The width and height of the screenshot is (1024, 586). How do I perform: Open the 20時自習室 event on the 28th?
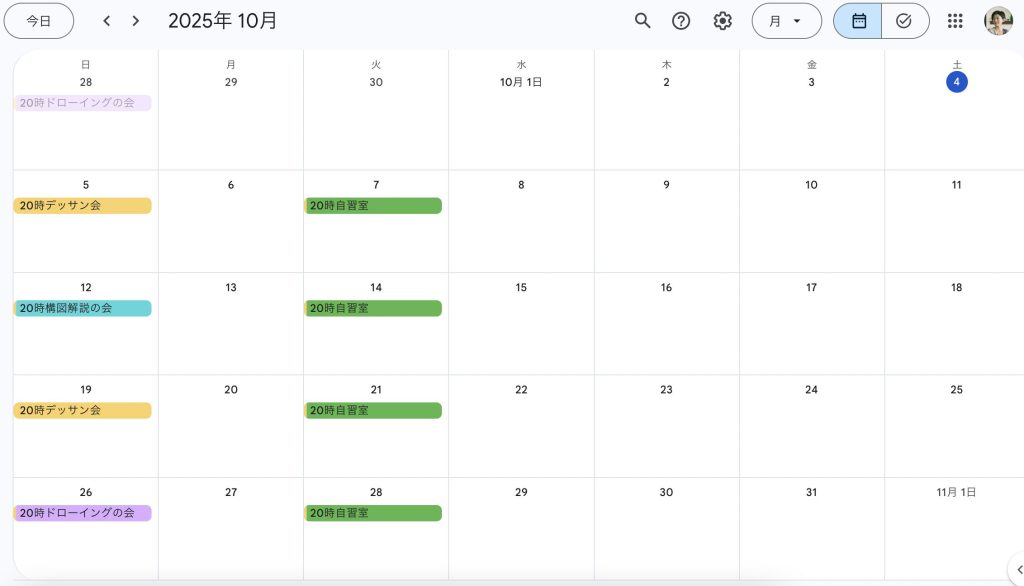pyautogui.click(x=373, y=513)
